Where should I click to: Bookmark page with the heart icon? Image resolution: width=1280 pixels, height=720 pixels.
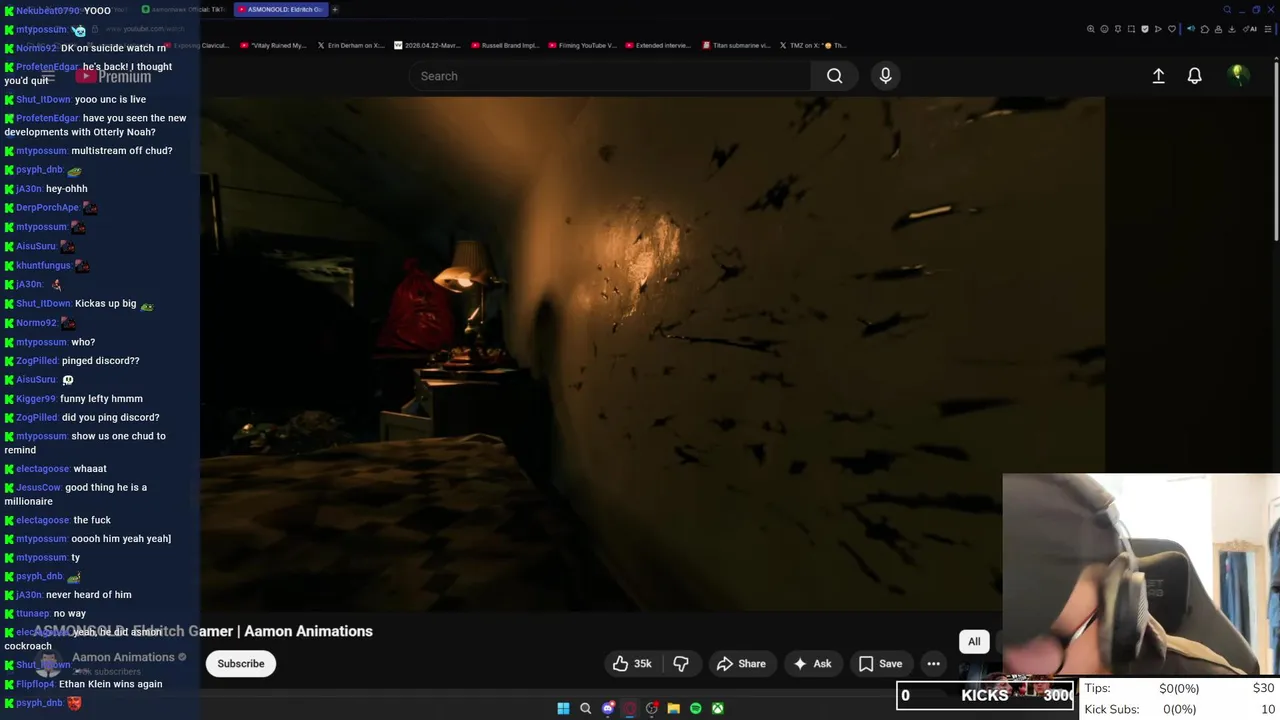click(1172, 29)
